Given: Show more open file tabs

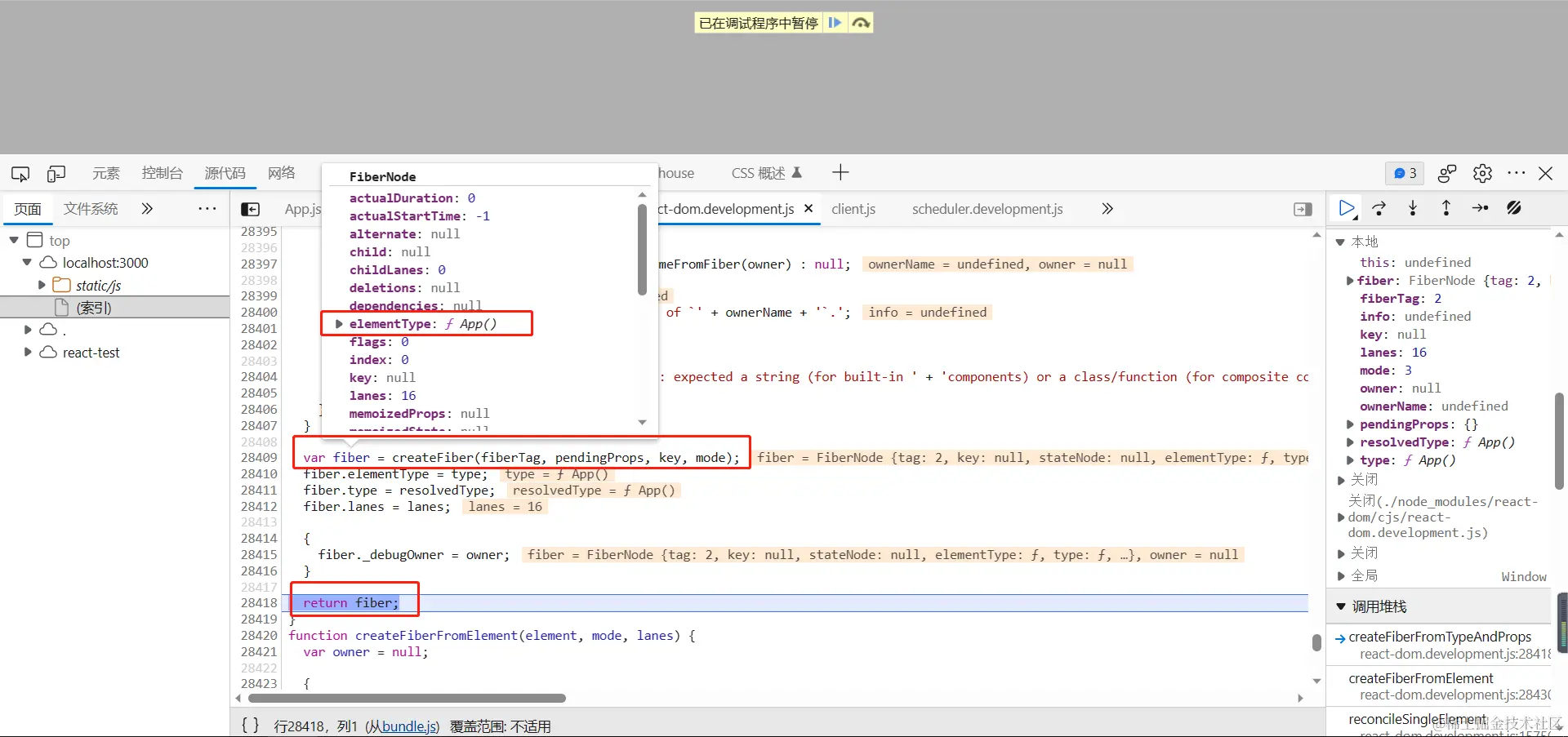Looking at the screenshot, I should tap(1107, 209).
